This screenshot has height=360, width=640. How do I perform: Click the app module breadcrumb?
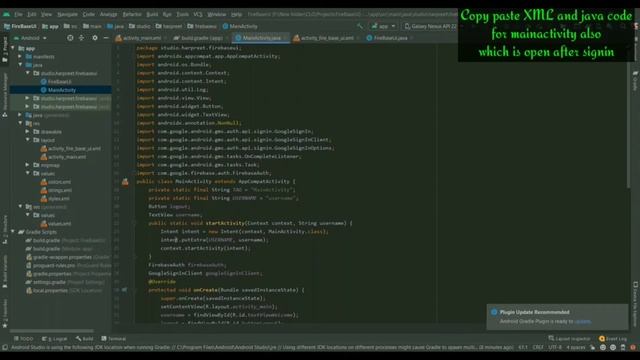(51, 26)
